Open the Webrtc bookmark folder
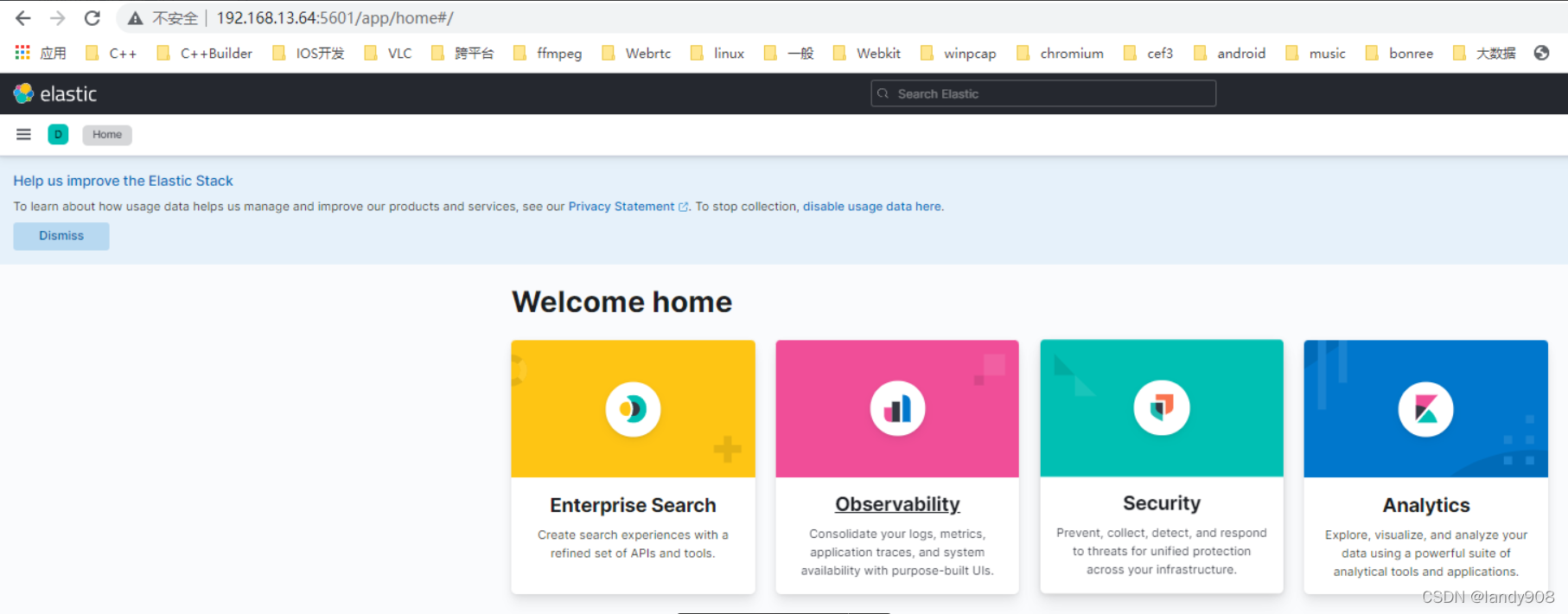1568x614 pixels. point(636,53)
